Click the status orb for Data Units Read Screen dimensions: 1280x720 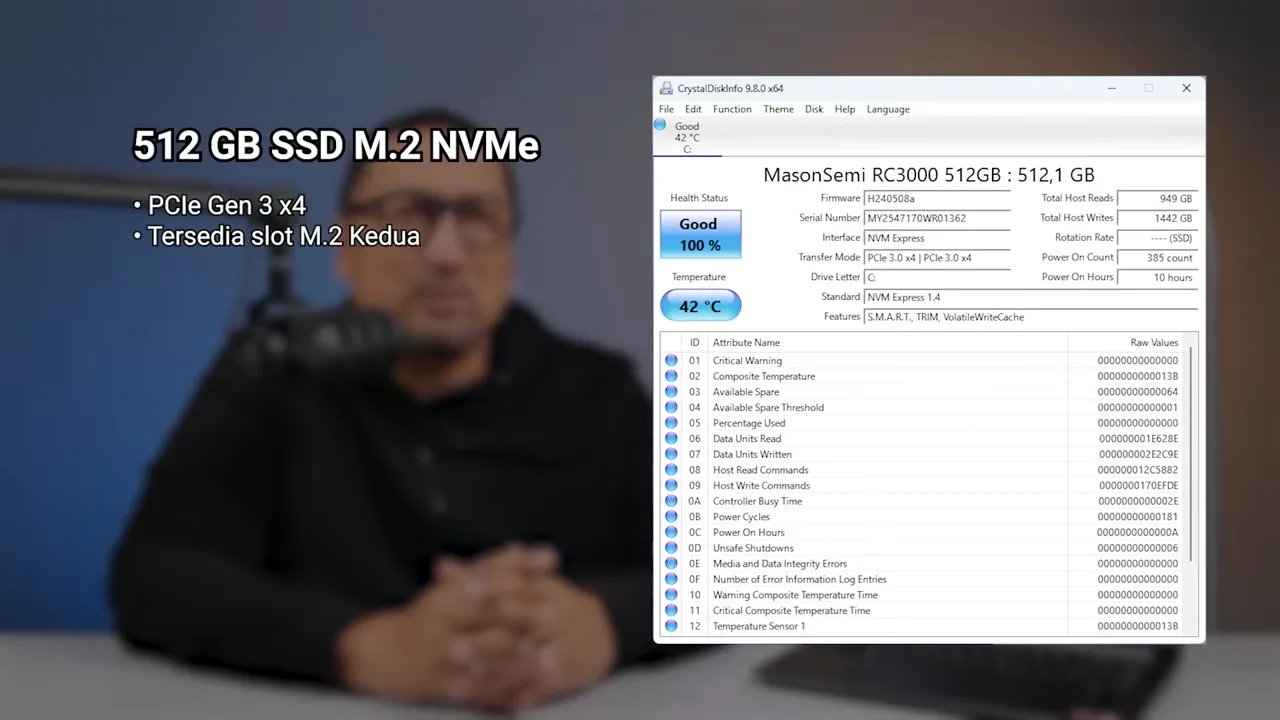(671, 438)
